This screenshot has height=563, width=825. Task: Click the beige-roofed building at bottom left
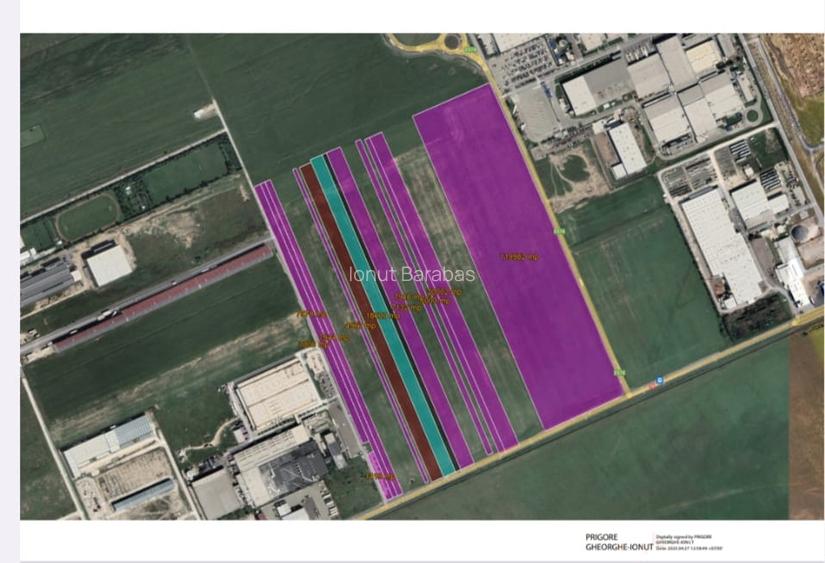(277, 395)
